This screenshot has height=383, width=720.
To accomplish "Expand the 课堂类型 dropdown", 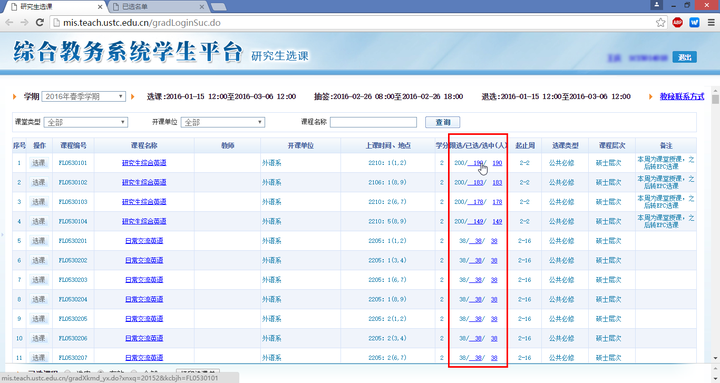I will coord(86,122).
